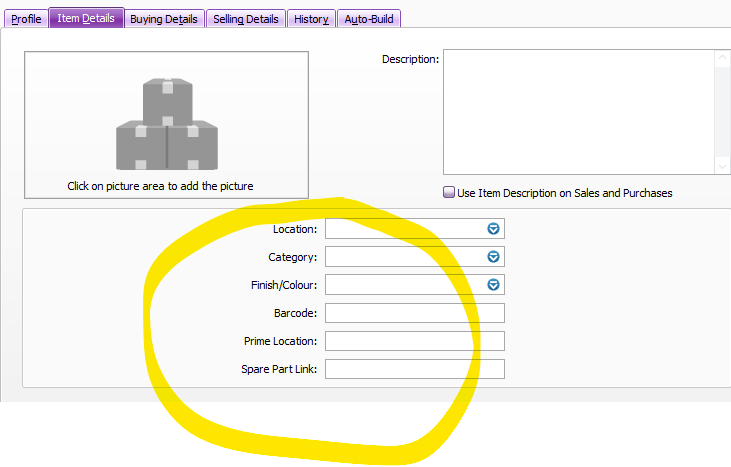Enable Use Item Description on Sales and Purchases

pyautogui.click(x=450, y=193)
